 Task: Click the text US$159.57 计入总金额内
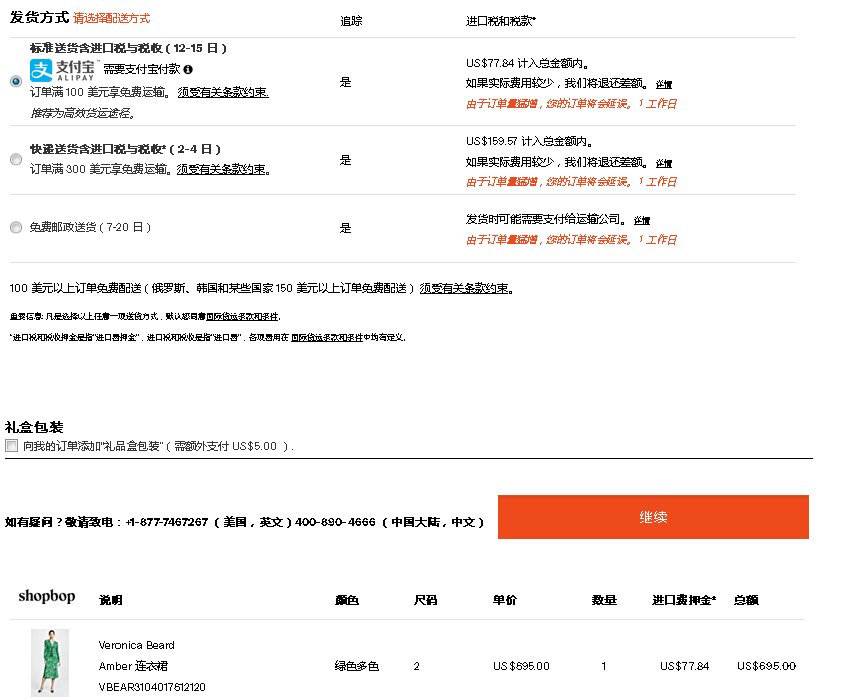[x=530, y=142]
